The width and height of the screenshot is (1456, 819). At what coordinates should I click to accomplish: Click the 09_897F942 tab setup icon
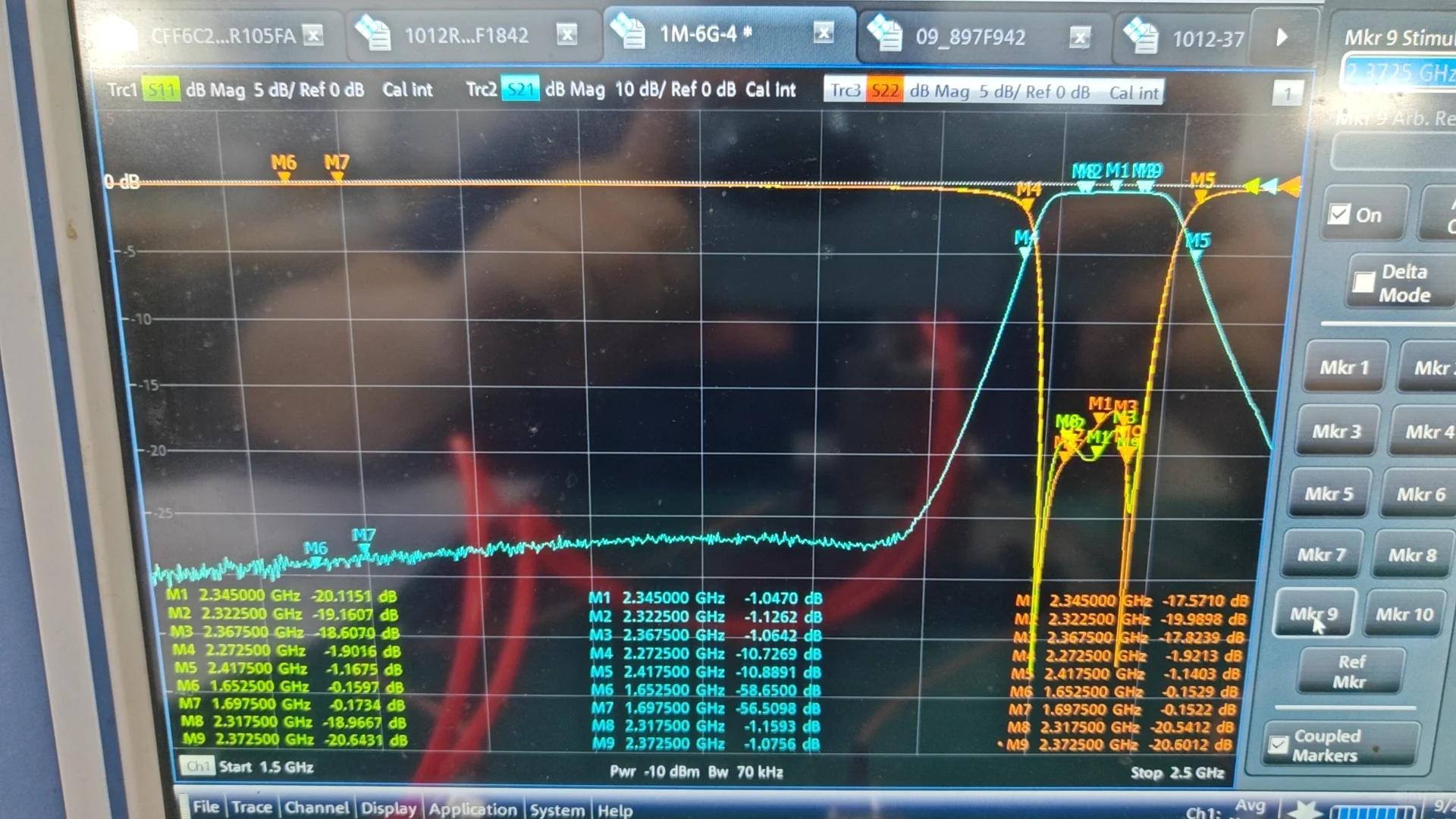(885, 35)
